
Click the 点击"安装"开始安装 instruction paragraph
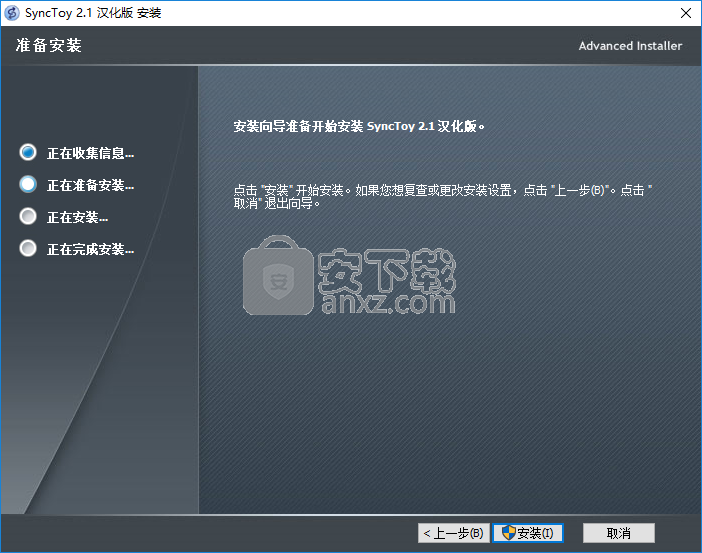pos(443,197)
